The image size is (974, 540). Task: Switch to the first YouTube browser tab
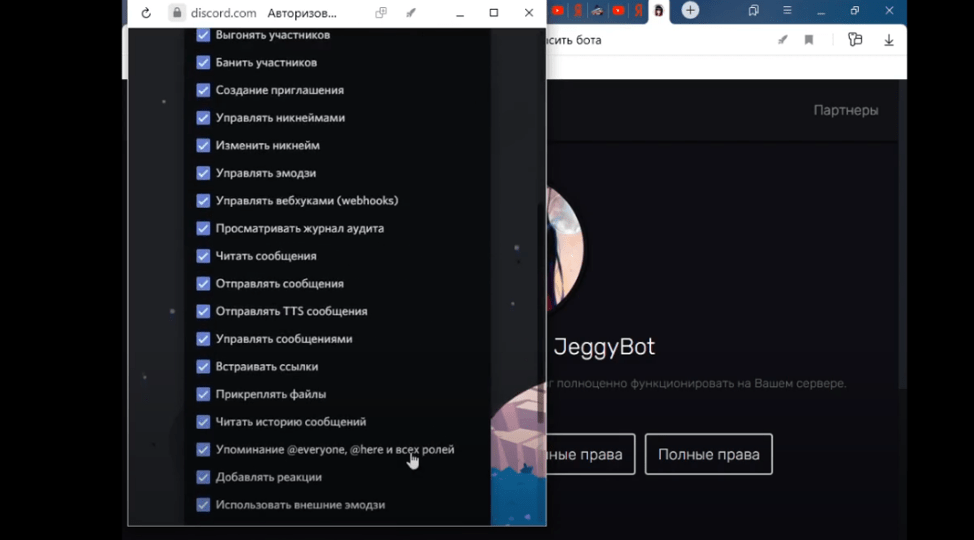point(558,11)
